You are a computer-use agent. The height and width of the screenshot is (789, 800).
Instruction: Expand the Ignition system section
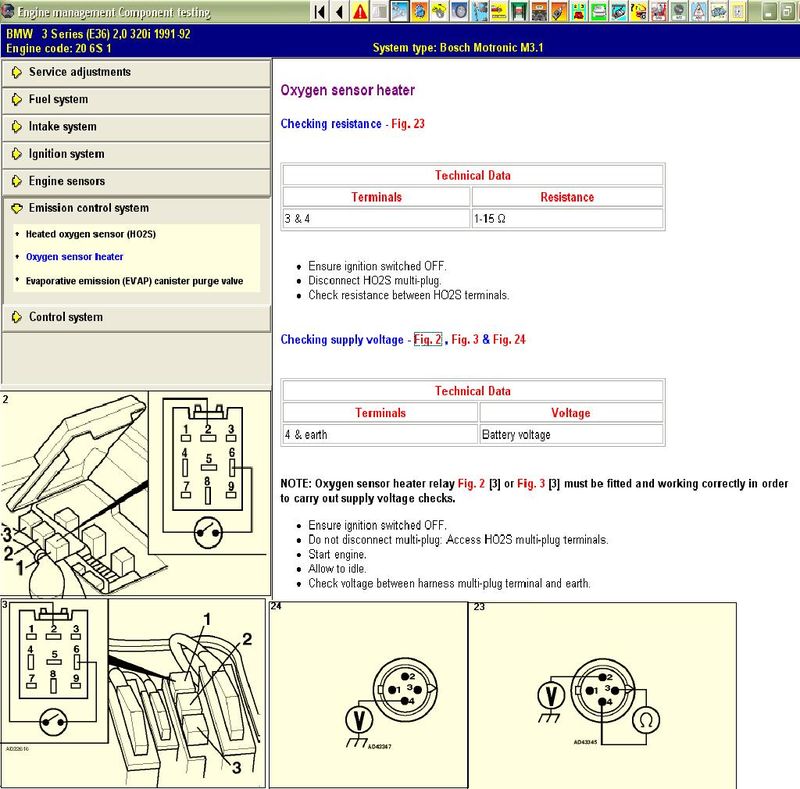[66, 154]
